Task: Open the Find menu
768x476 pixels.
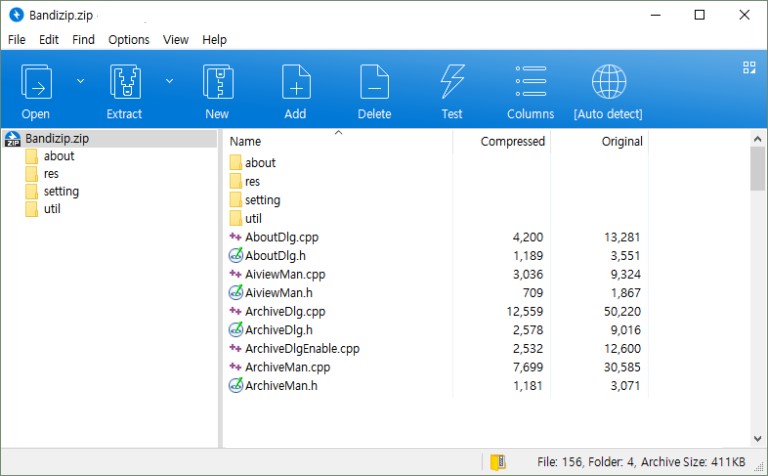Action: [x=83, y=40]
